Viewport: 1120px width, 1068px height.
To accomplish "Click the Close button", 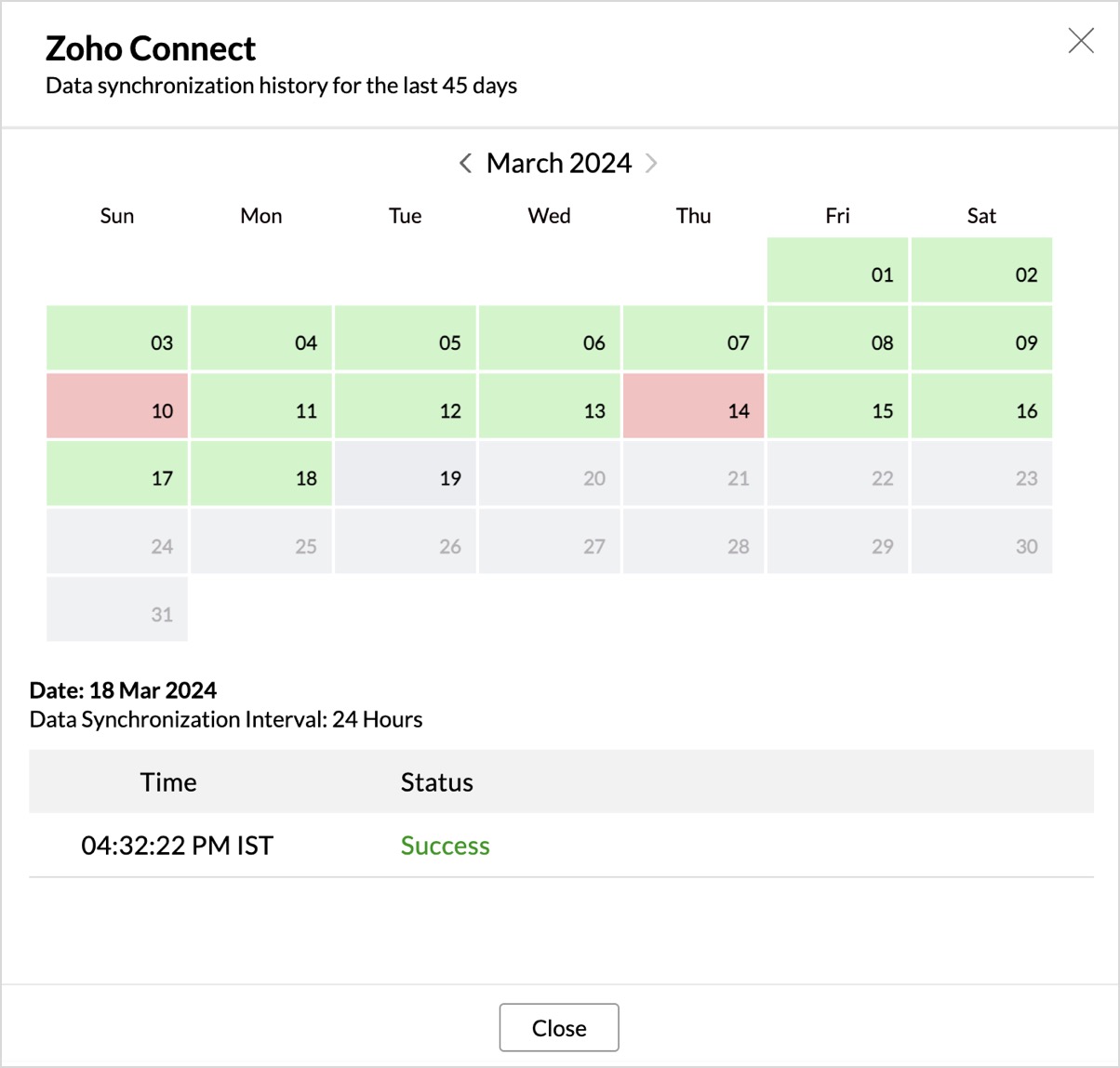I will pos(559,1028).
